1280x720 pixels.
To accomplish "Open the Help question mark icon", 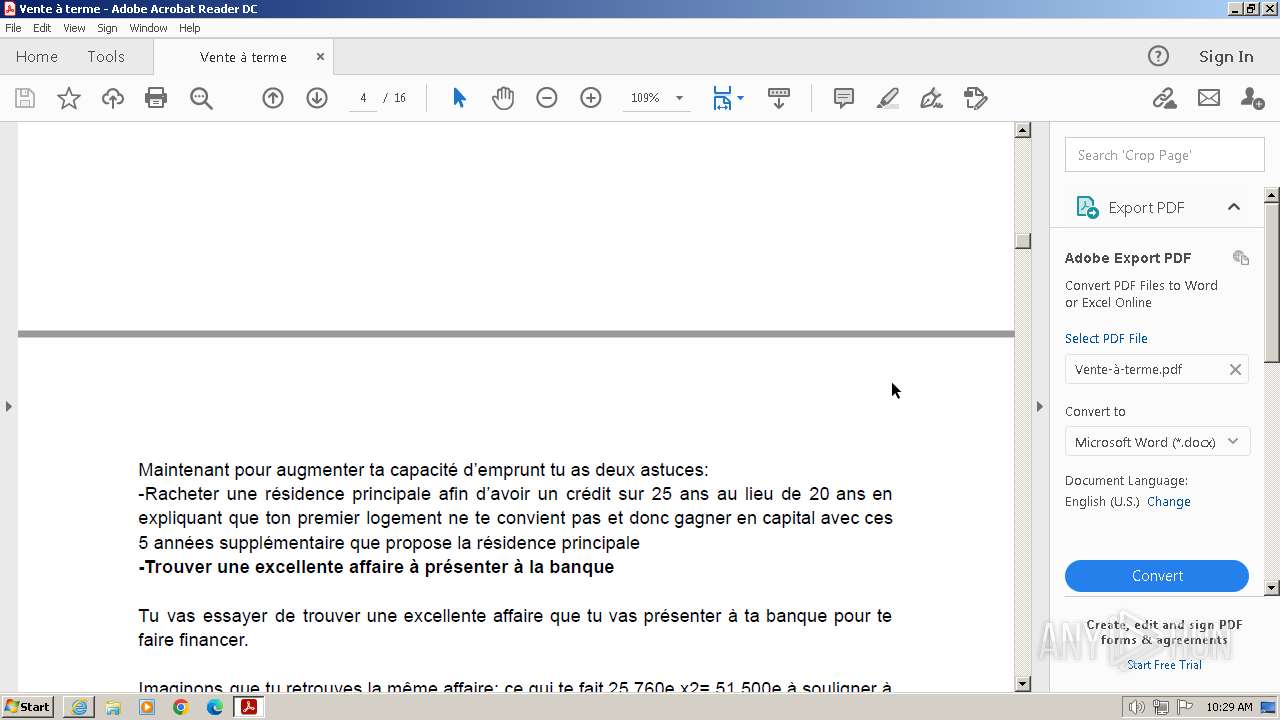I will point(1158,56).
